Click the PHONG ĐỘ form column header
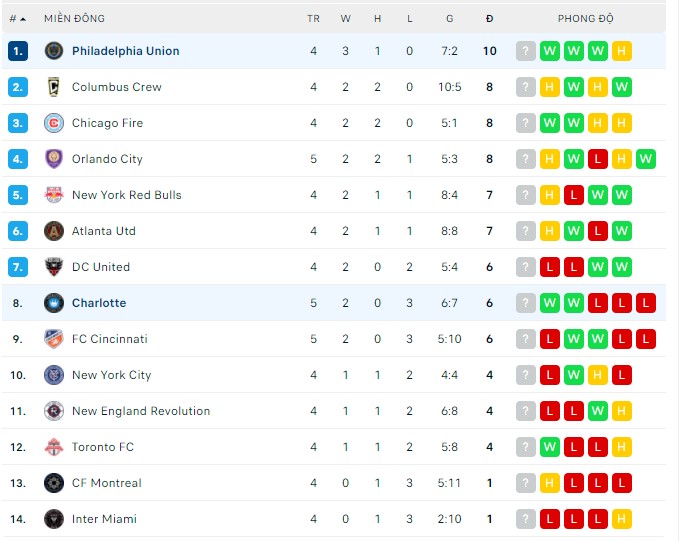The height and width of the screenshot is (541, 679). pyautogui.click(x=586, y=18)
